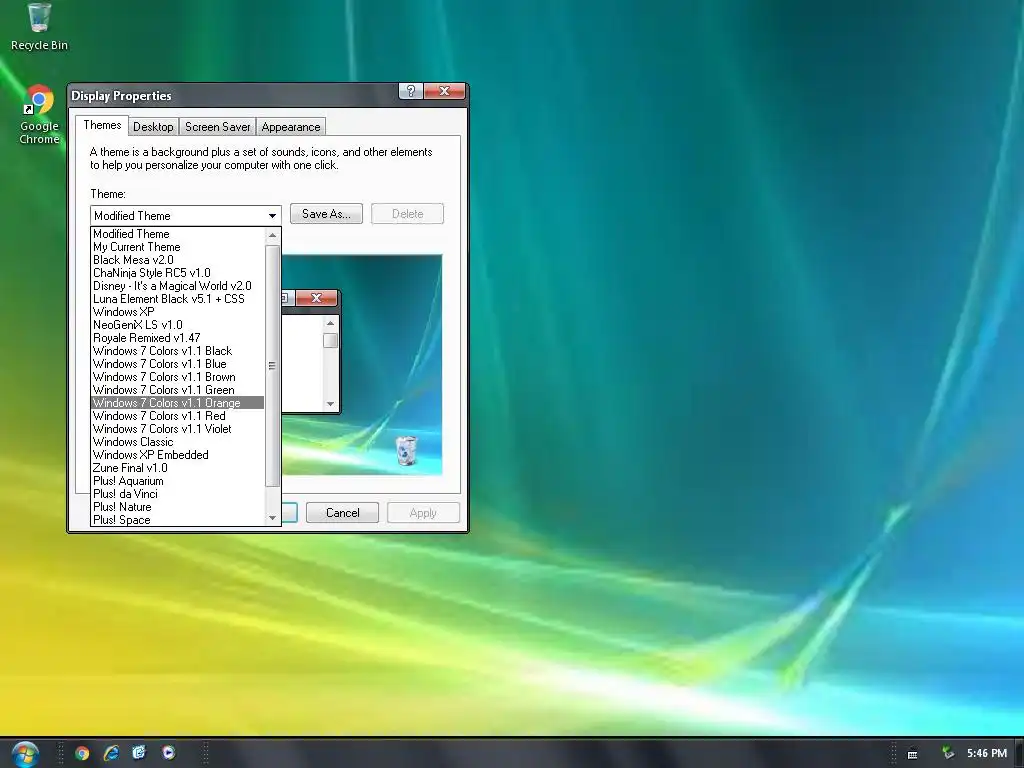
Task: Choose Windows 7 Colors v1.1 Blue
Action: (178, 364)
